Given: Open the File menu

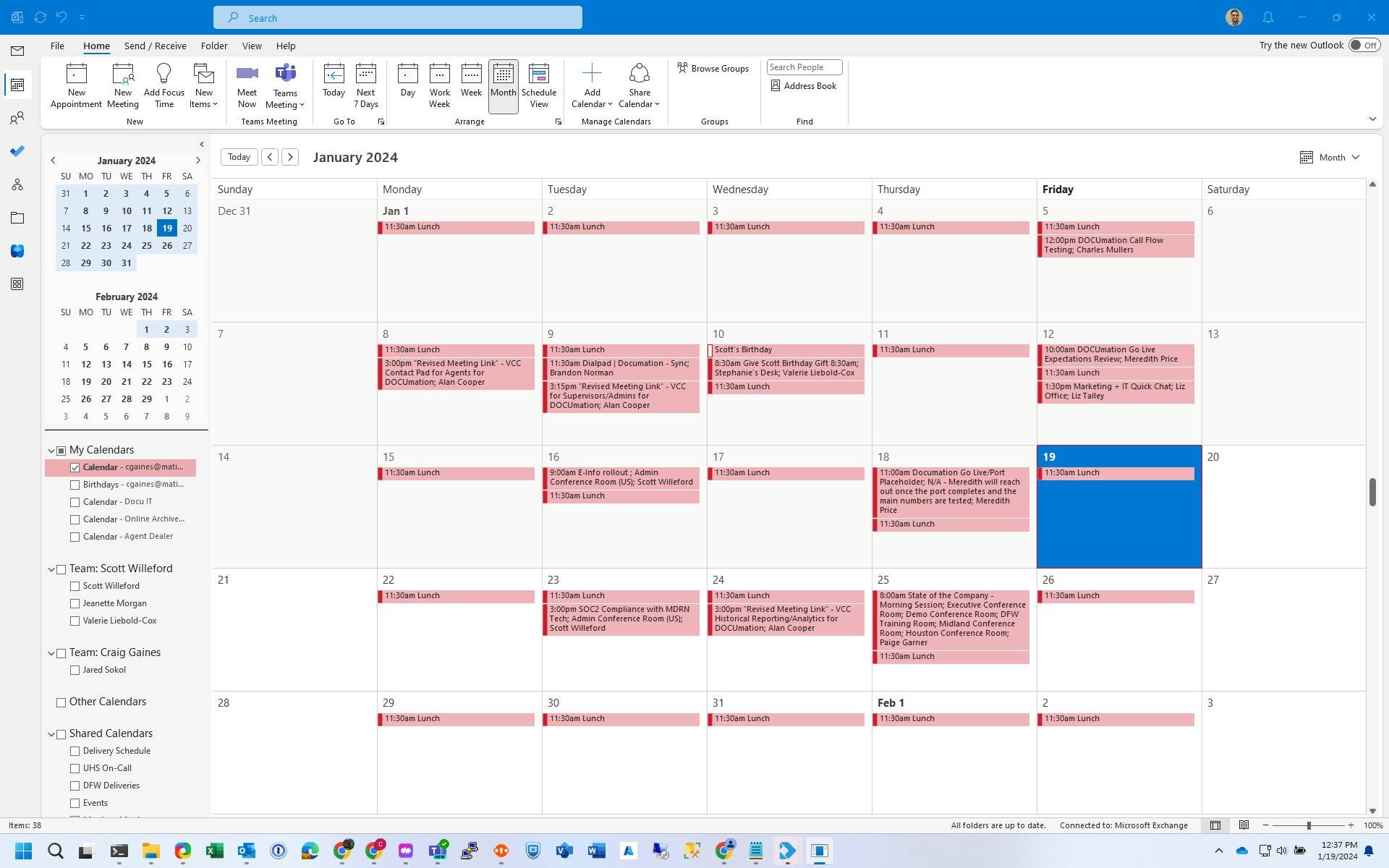Looking at the screenshot, I should pyautogui.click(x=57, y=46).
